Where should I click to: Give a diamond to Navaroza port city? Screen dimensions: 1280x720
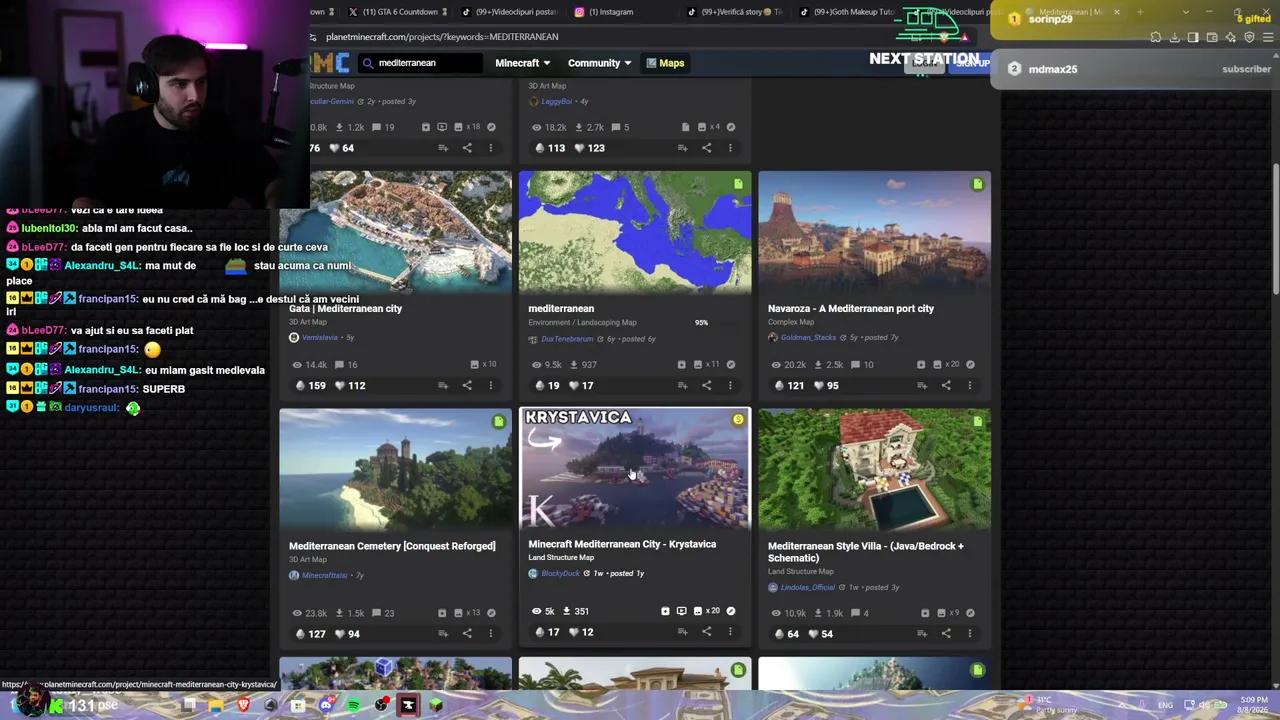click(780, 385)
